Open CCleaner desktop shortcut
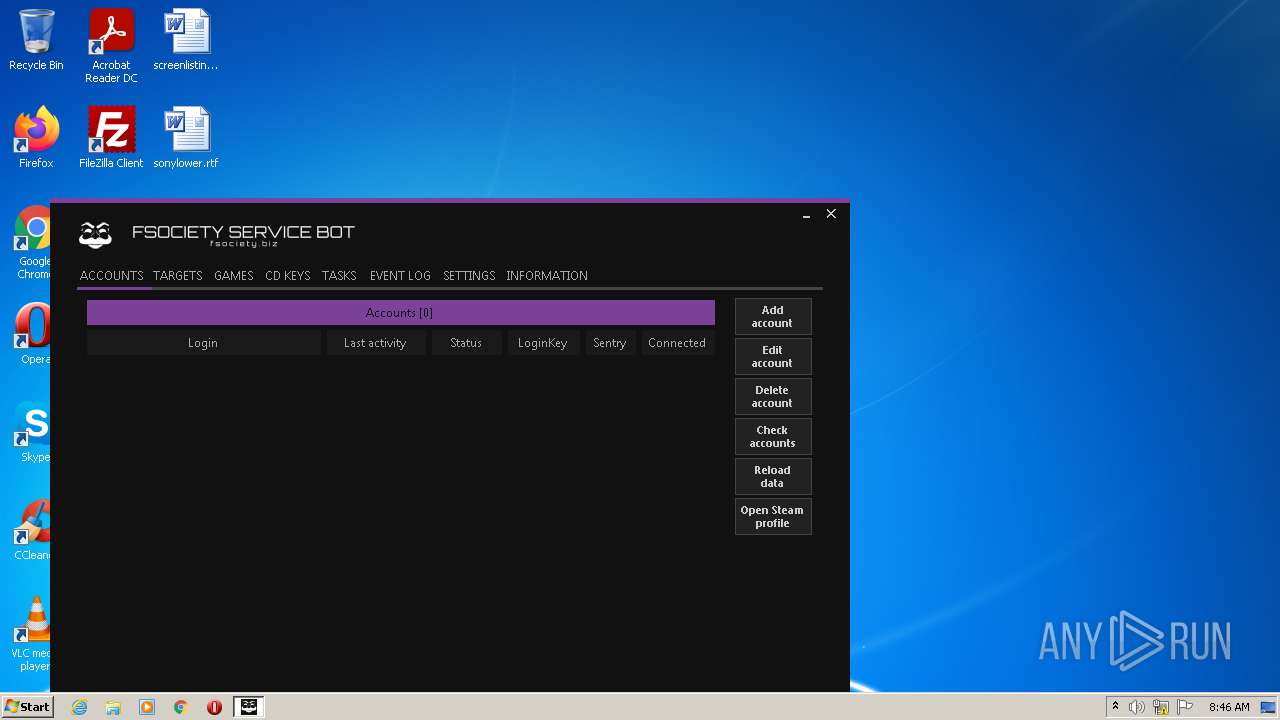The height and width of the screenshot is (720, 1280). (33, 530)
